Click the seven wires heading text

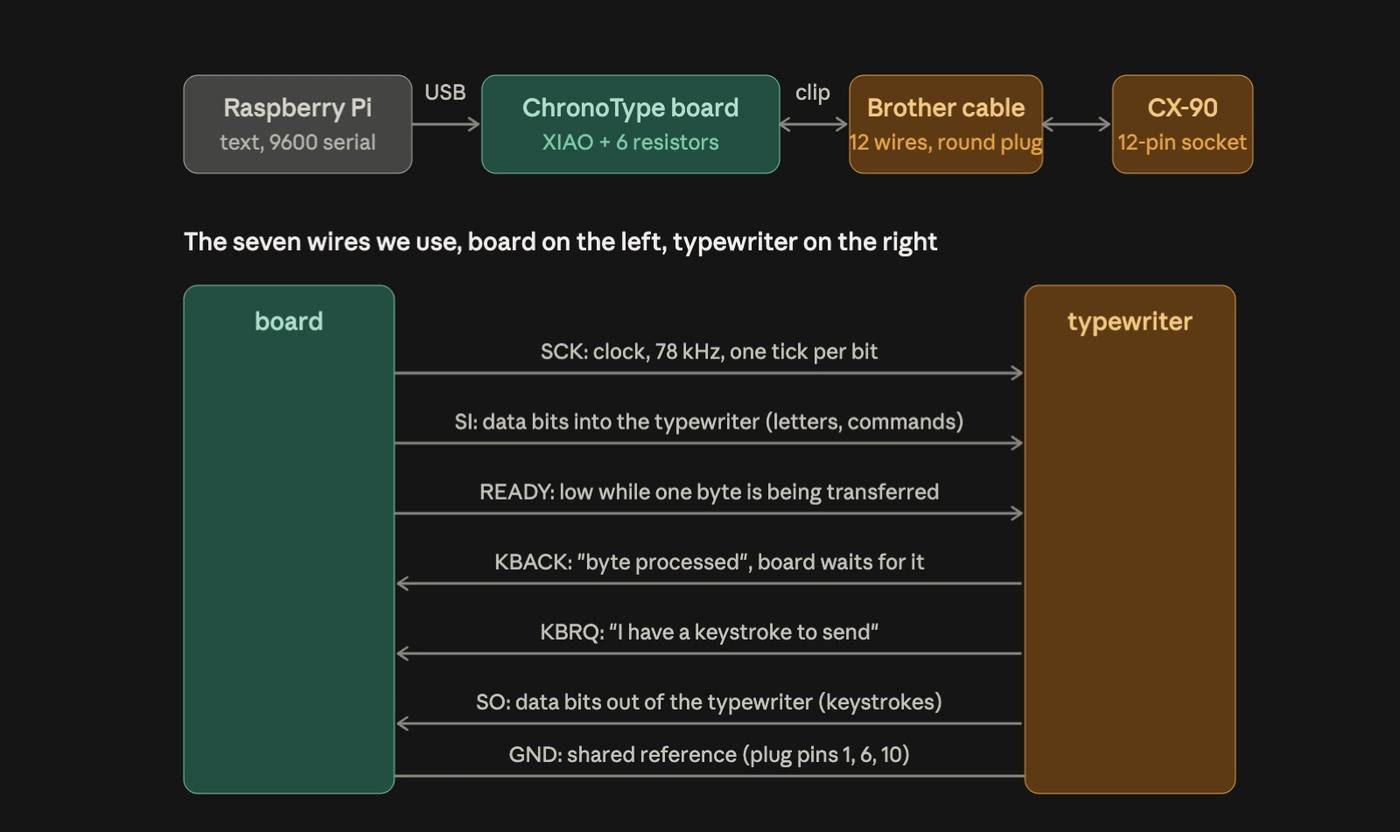pos(560,242)
